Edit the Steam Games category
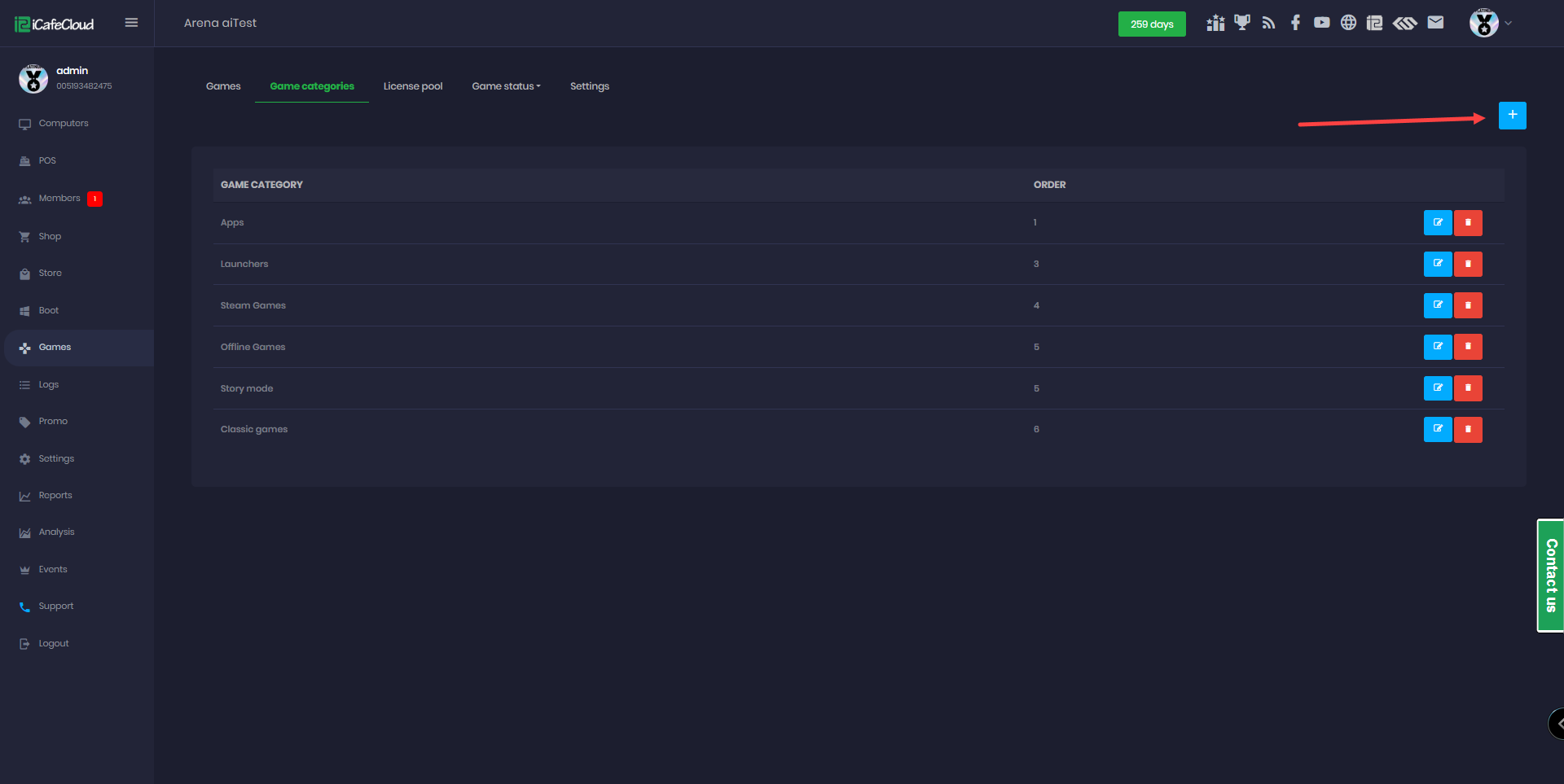The height and width of the screenshot is (784, 1564). (1438, 305)
